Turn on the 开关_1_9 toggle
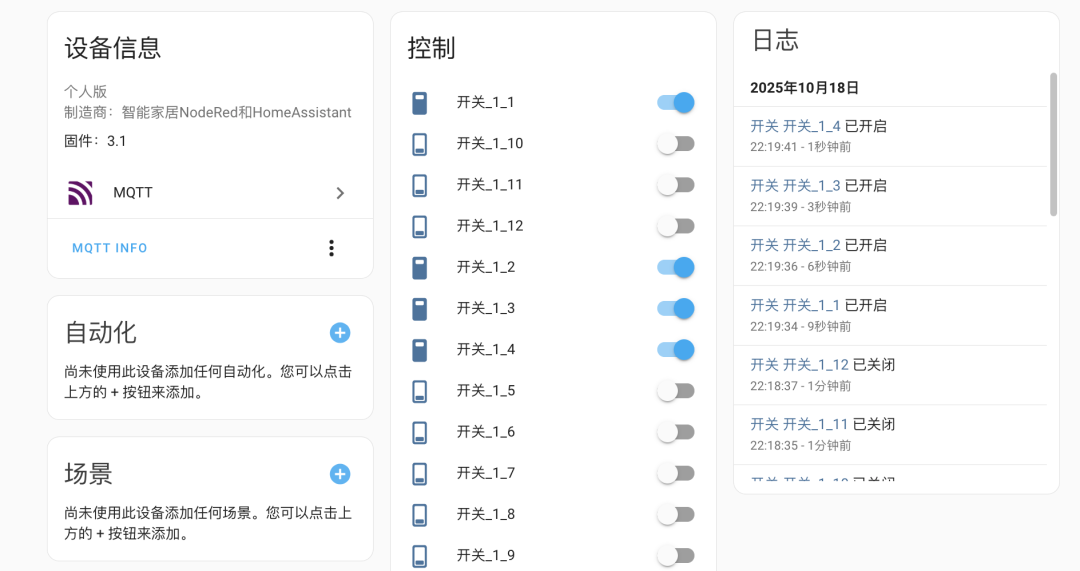The height and width of the screenshot is (571, 1080). coord(676,556)
